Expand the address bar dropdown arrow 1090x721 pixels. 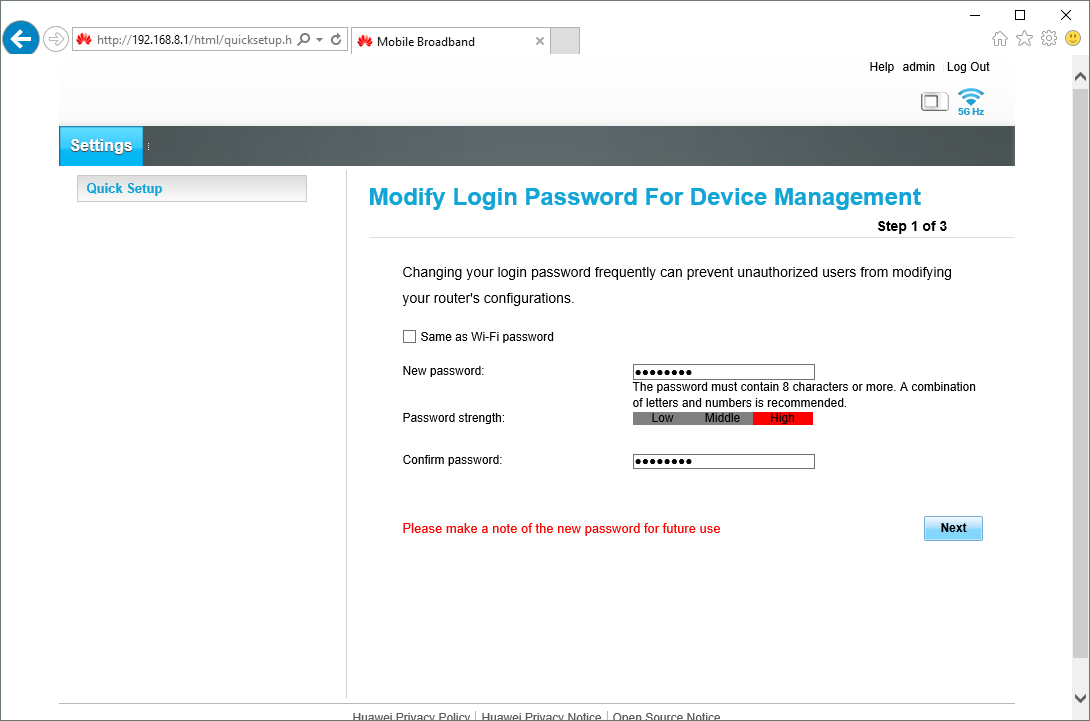[x=319, y=40]
